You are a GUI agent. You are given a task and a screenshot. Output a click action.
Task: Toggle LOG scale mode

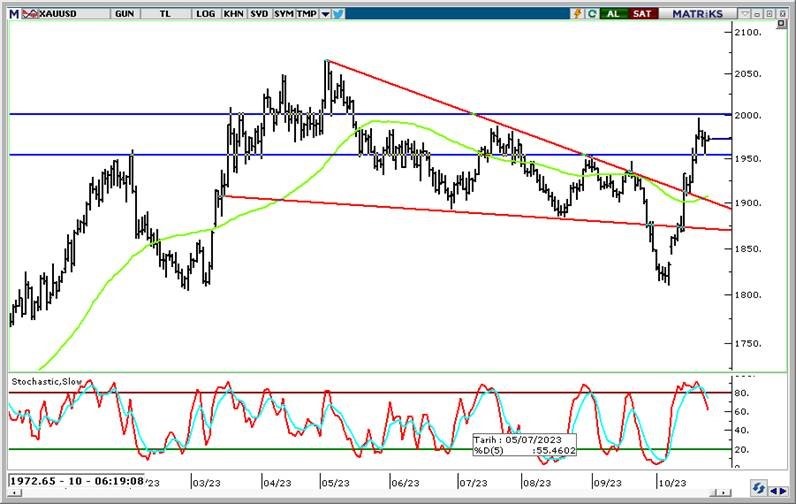click(206, 14)
